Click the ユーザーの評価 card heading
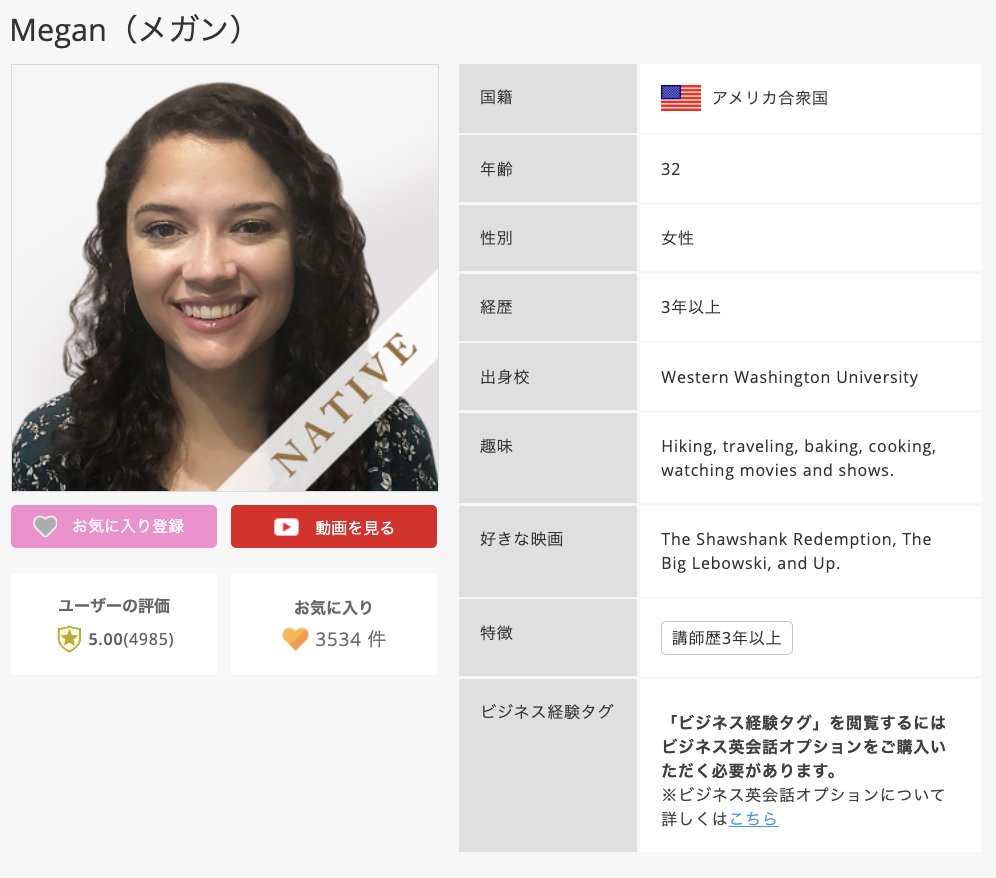Viewport: 996px width, 878px height. (x=114, y=605)
